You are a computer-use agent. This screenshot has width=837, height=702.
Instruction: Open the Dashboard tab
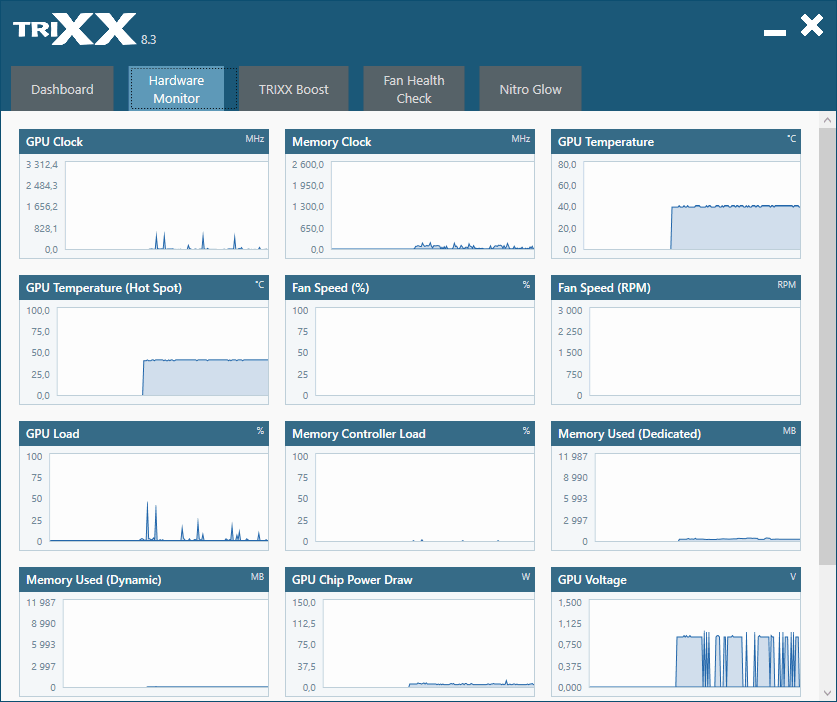coord(62,89)
